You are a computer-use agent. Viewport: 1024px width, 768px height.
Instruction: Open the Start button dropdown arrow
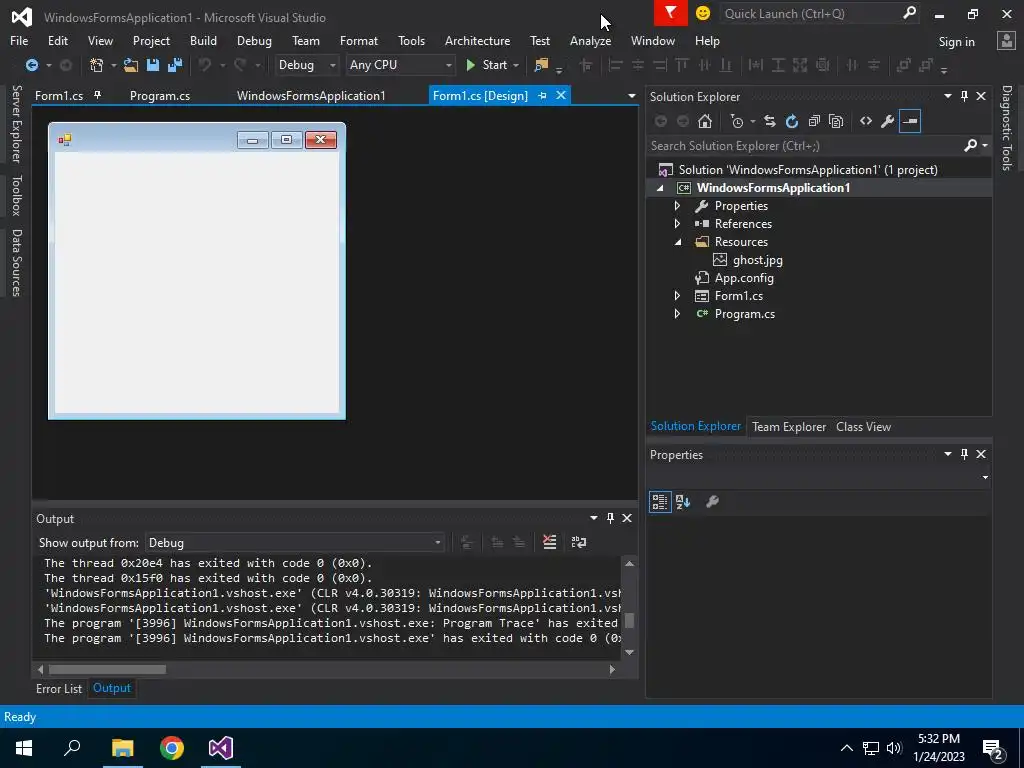tap(516, 65)
